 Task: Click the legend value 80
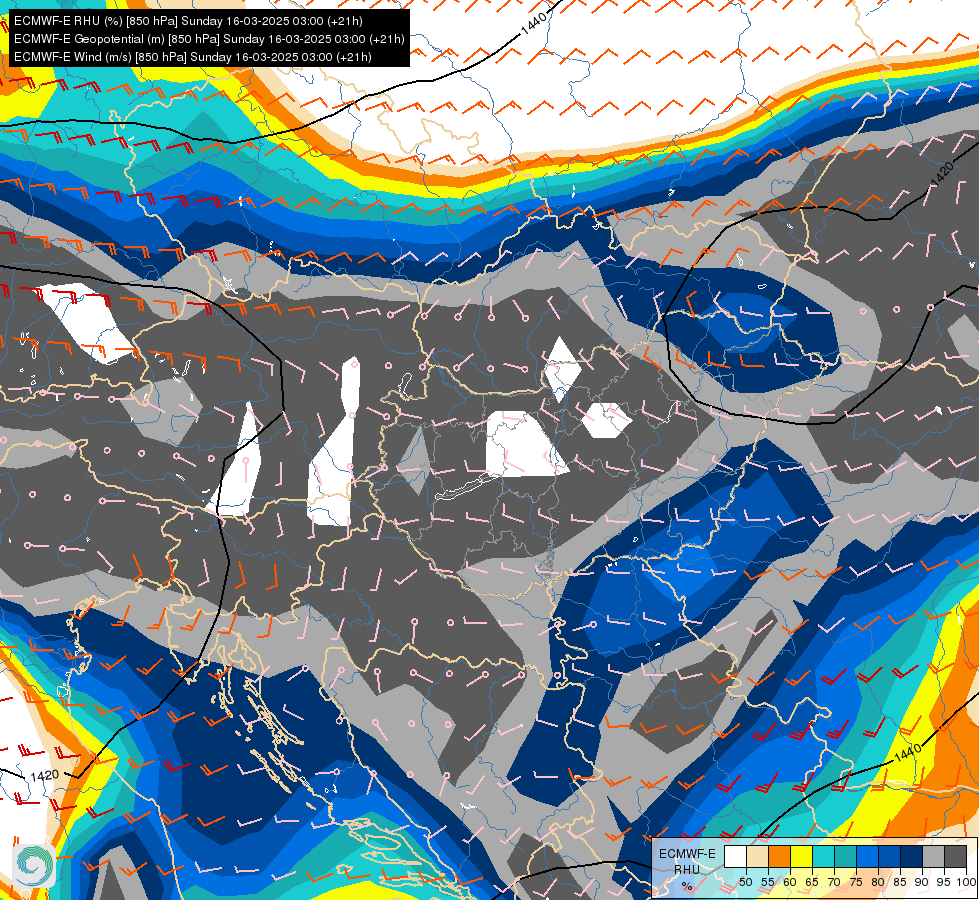pyautogui.click(x=878, y=882)
